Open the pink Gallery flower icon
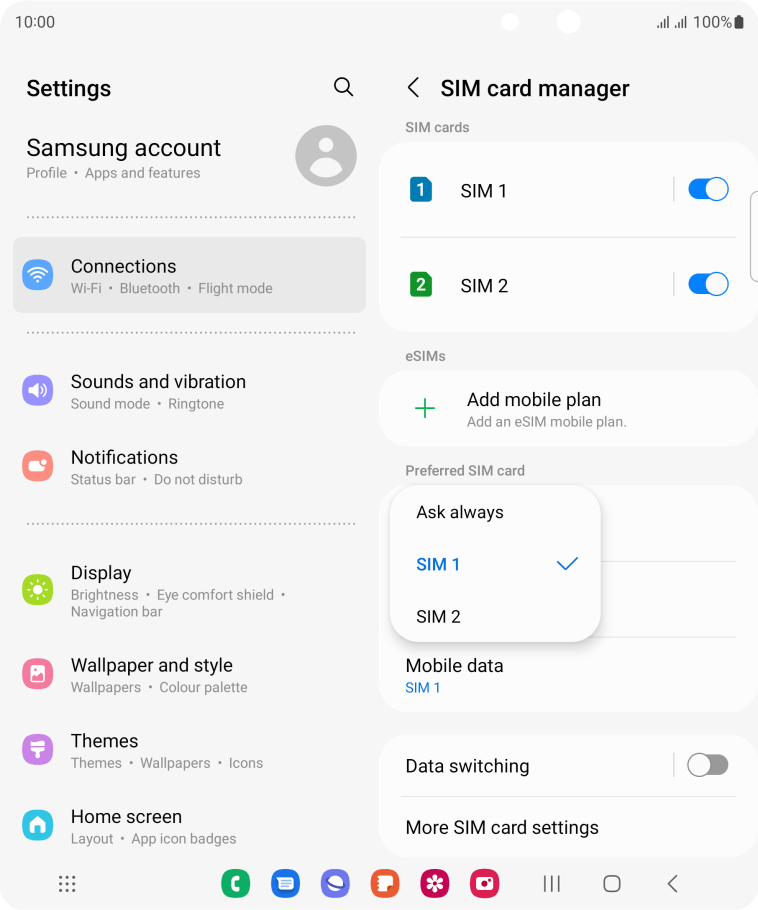Image resolution: width=758 pixels, height=910 pixels. click(435, 883)
